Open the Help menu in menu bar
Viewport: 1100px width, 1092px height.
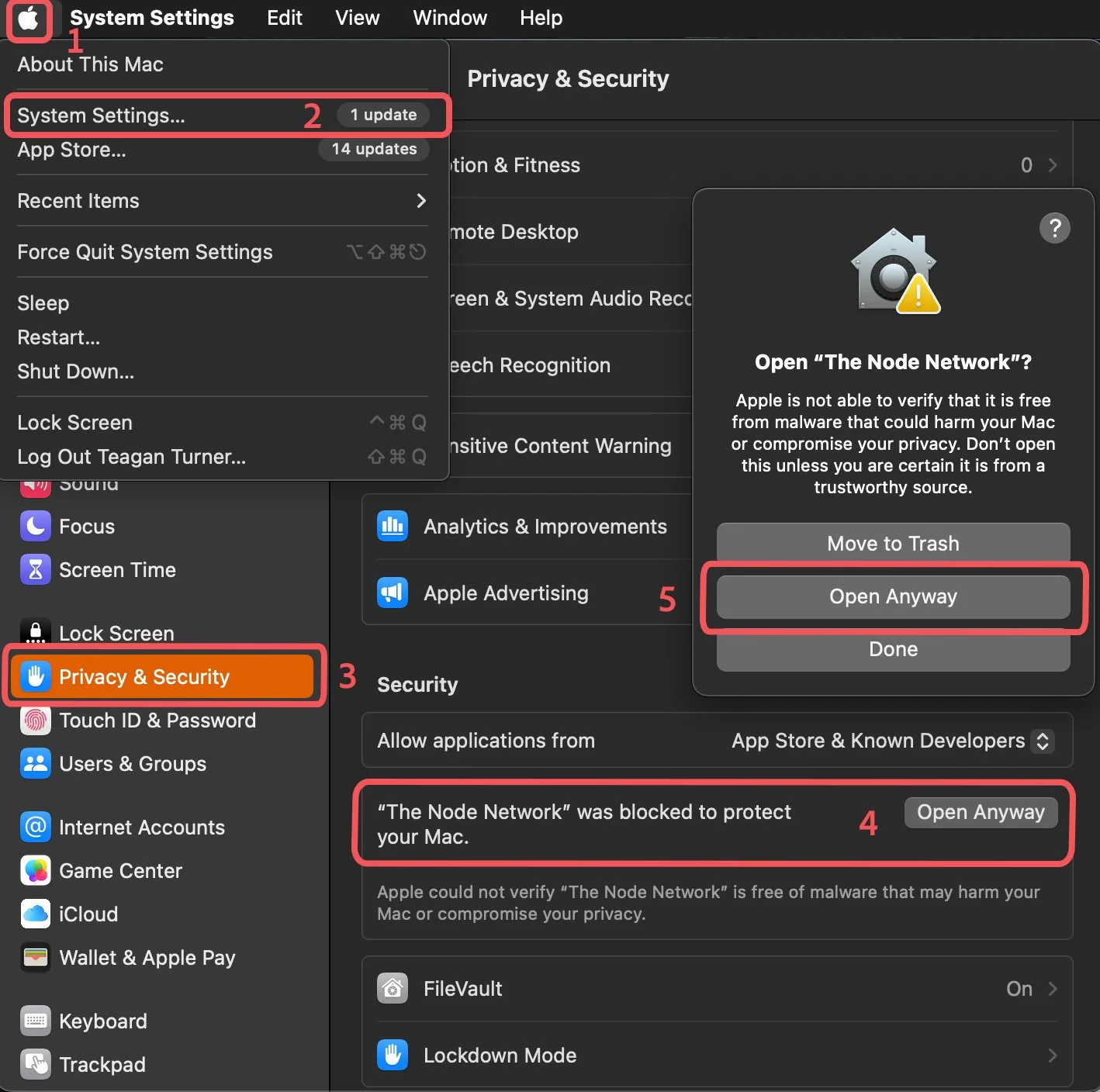pos(541,18)
